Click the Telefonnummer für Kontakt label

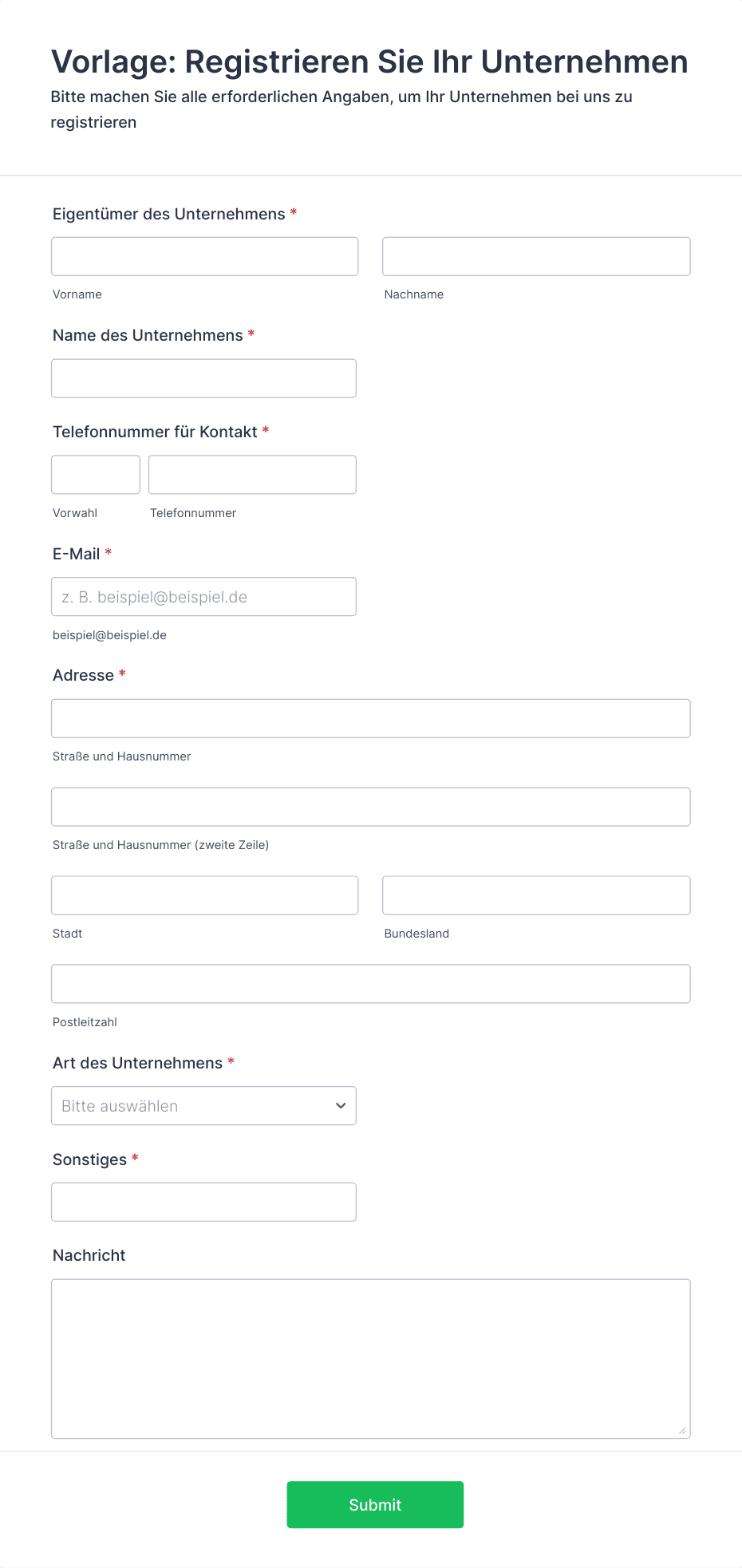[x=155, y=432]
